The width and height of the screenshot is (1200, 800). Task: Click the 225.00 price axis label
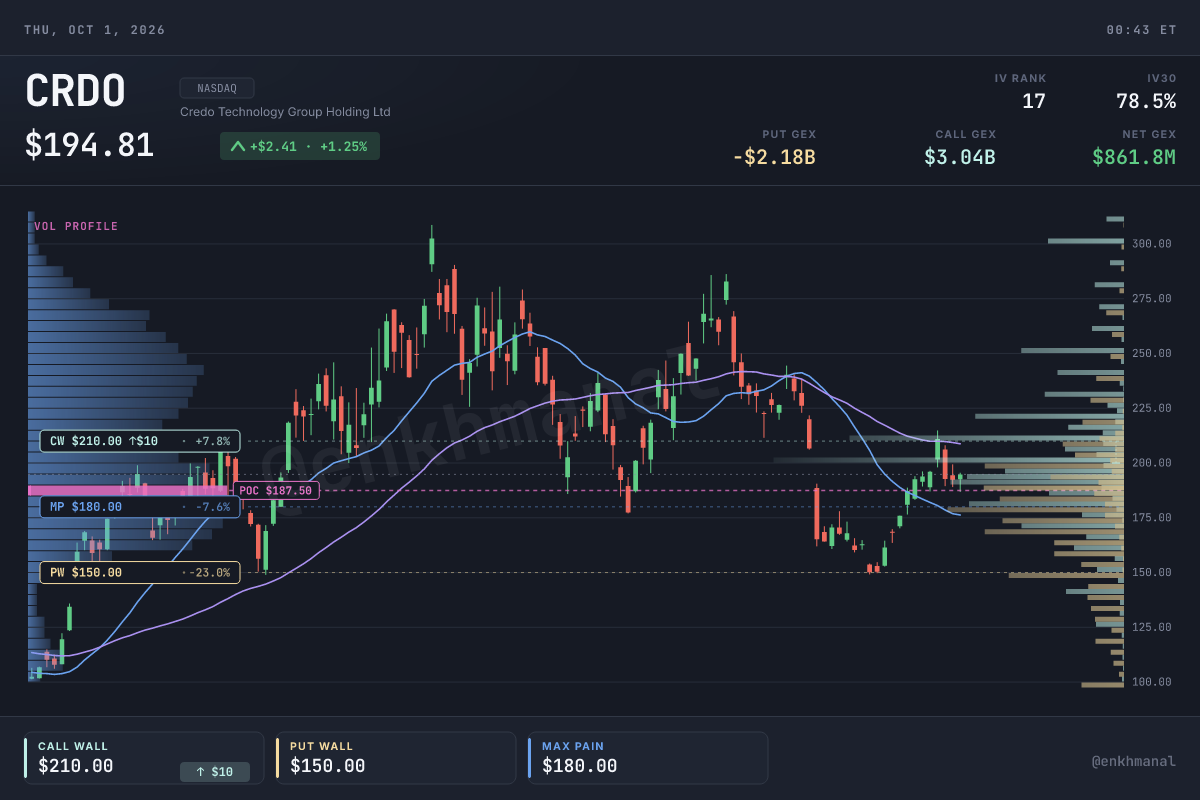click(x=1152, y=408)
